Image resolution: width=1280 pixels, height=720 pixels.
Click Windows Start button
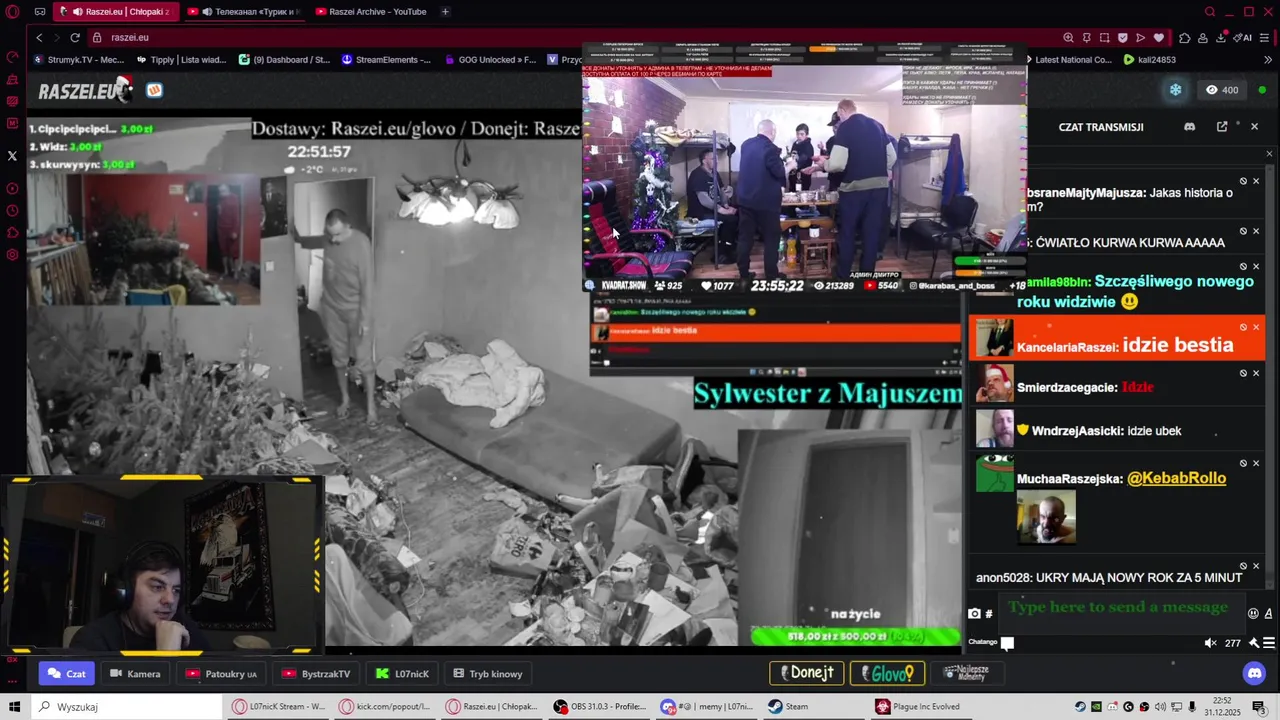(x=14, y=707)
